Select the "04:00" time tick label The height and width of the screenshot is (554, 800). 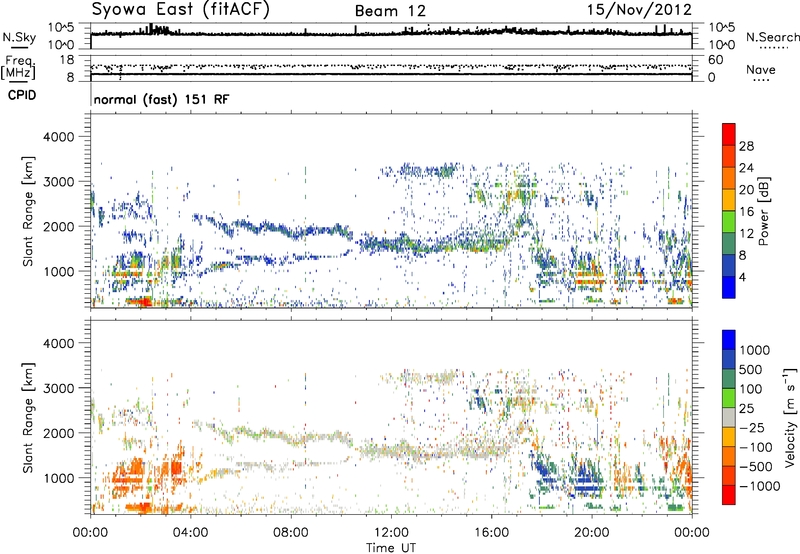[x=190, y=532]
